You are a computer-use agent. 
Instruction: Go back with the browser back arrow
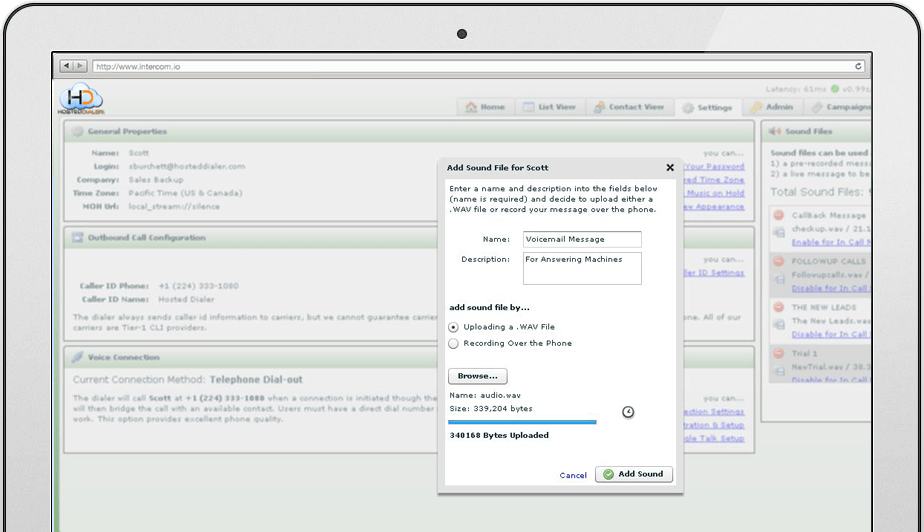coord(67,66)
